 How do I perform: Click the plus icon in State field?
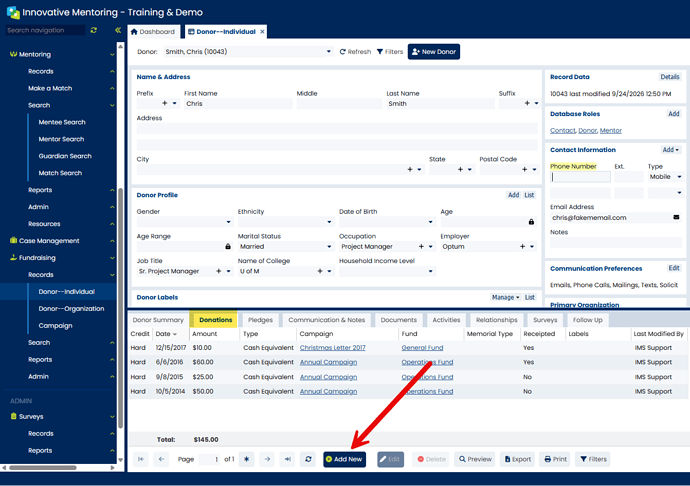(460, 169)
